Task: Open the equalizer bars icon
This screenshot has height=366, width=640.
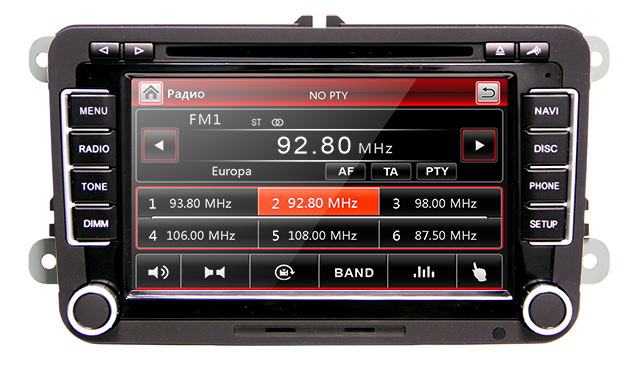Action: 423,272
